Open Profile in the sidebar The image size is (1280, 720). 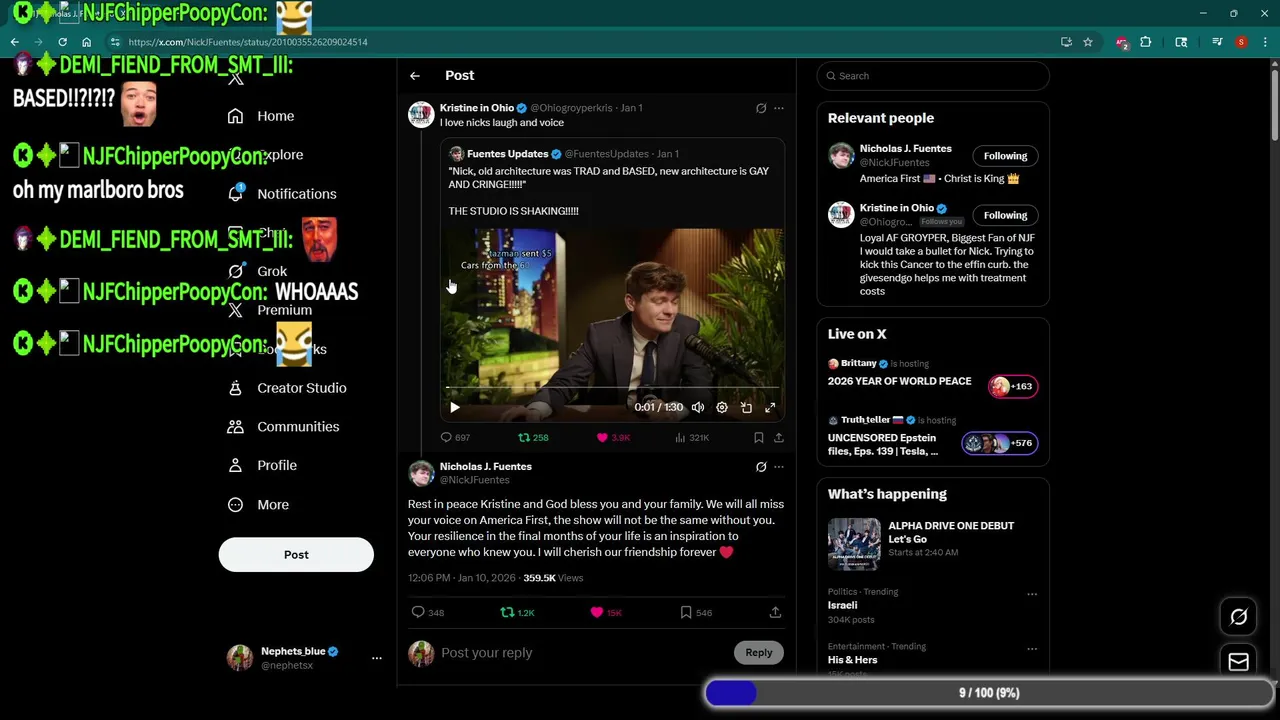coord(262,466)
